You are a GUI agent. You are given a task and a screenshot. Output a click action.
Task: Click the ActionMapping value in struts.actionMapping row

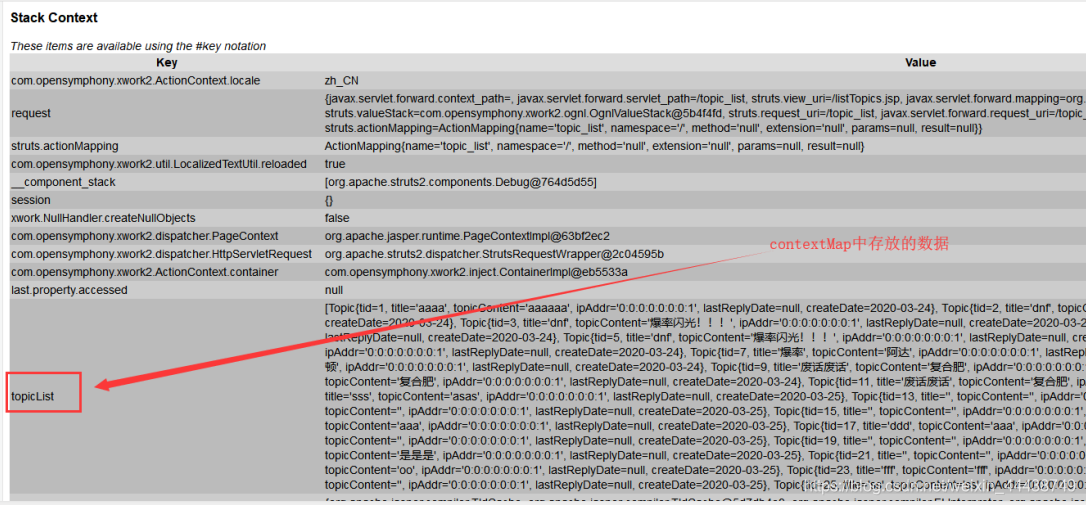[594, 146]
